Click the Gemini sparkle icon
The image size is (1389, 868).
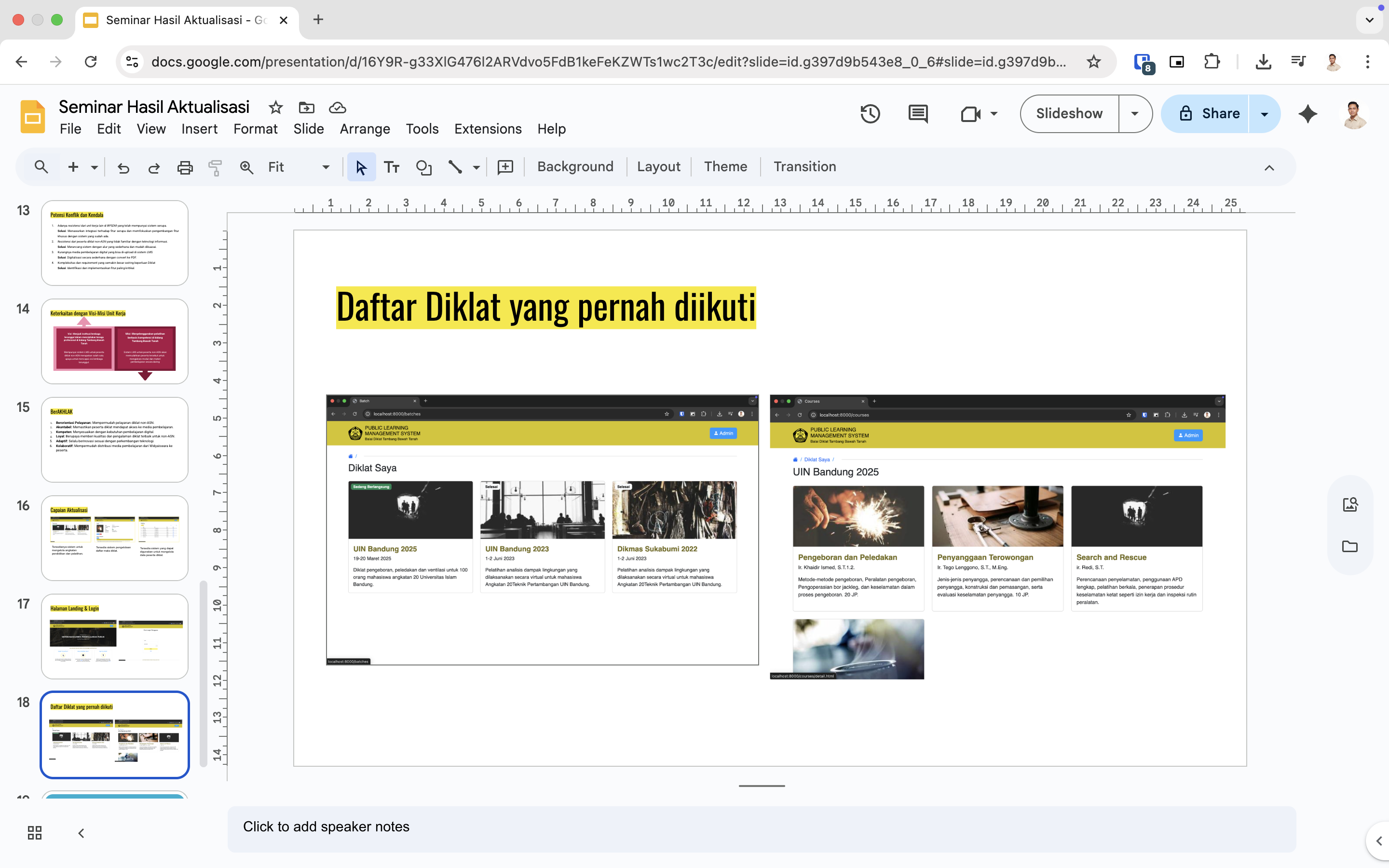pyautogui.click(x=1307, y=114)
